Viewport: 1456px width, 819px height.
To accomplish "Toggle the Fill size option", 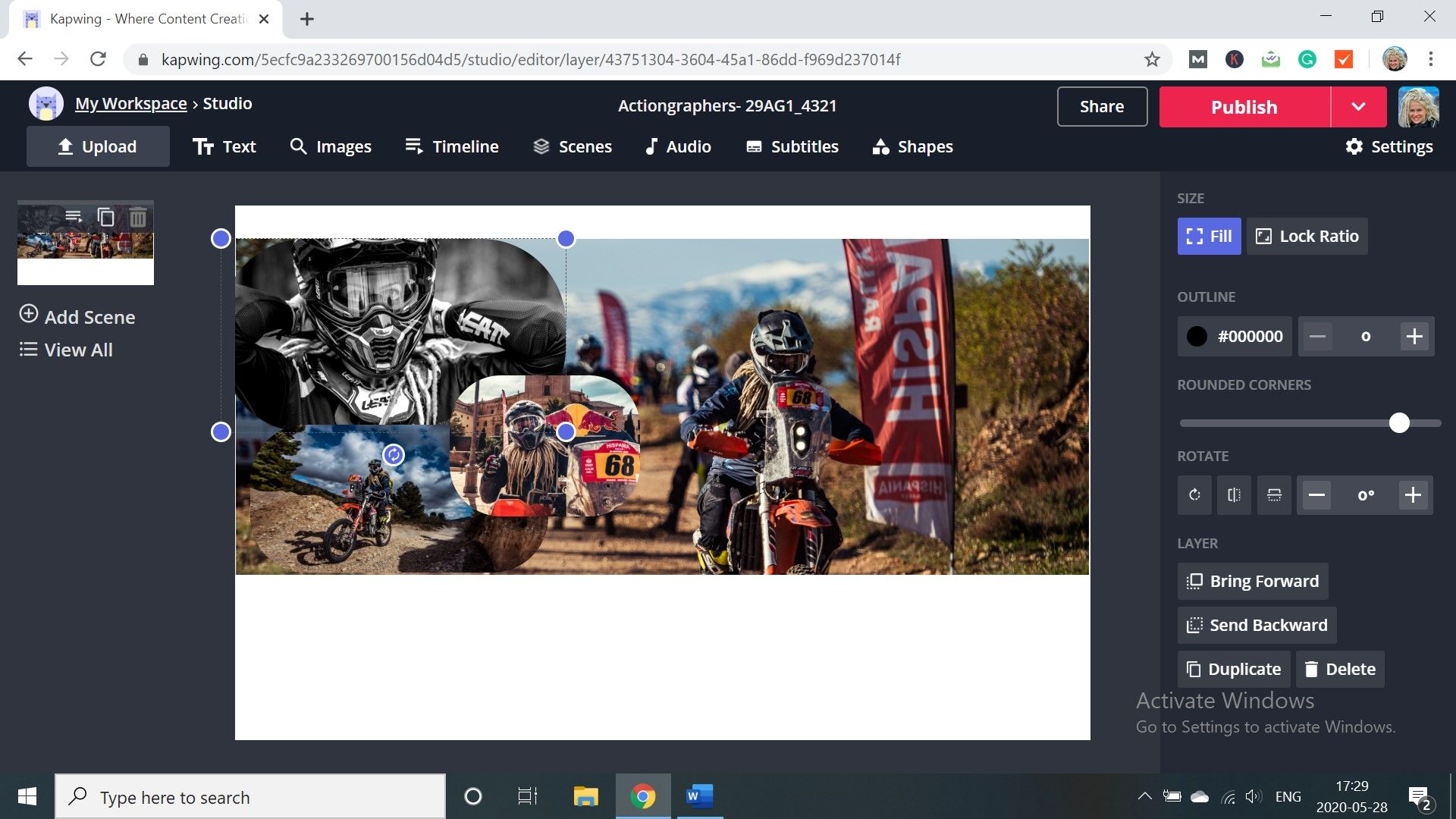I will click(x=1209, y=236).
